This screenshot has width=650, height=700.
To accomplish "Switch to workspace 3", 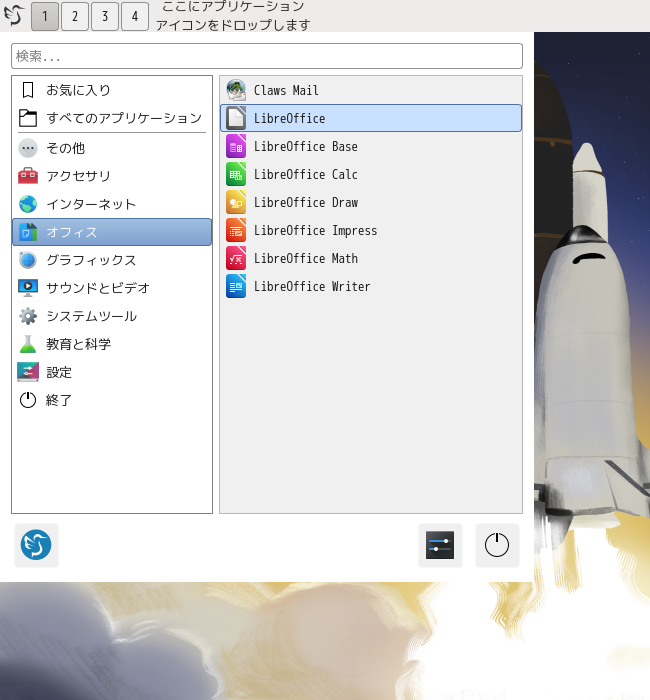I will [105, 16].
